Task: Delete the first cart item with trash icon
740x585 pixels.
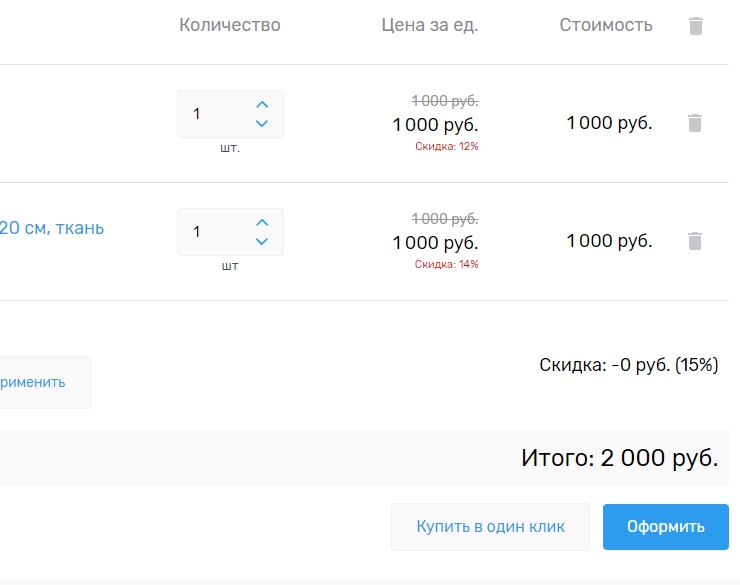Action: coord(696,123)
